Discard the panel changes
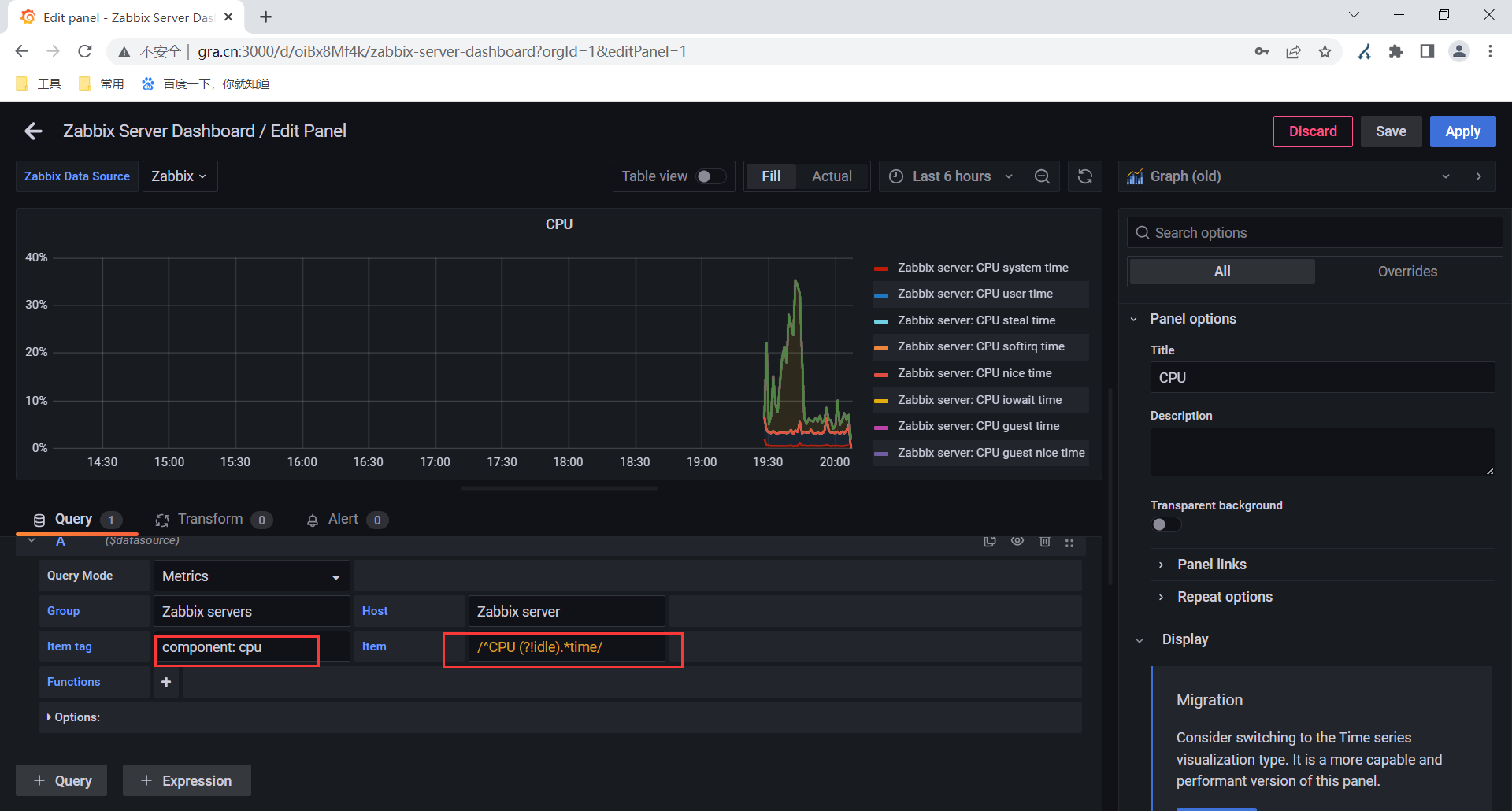 [1313, 131]
